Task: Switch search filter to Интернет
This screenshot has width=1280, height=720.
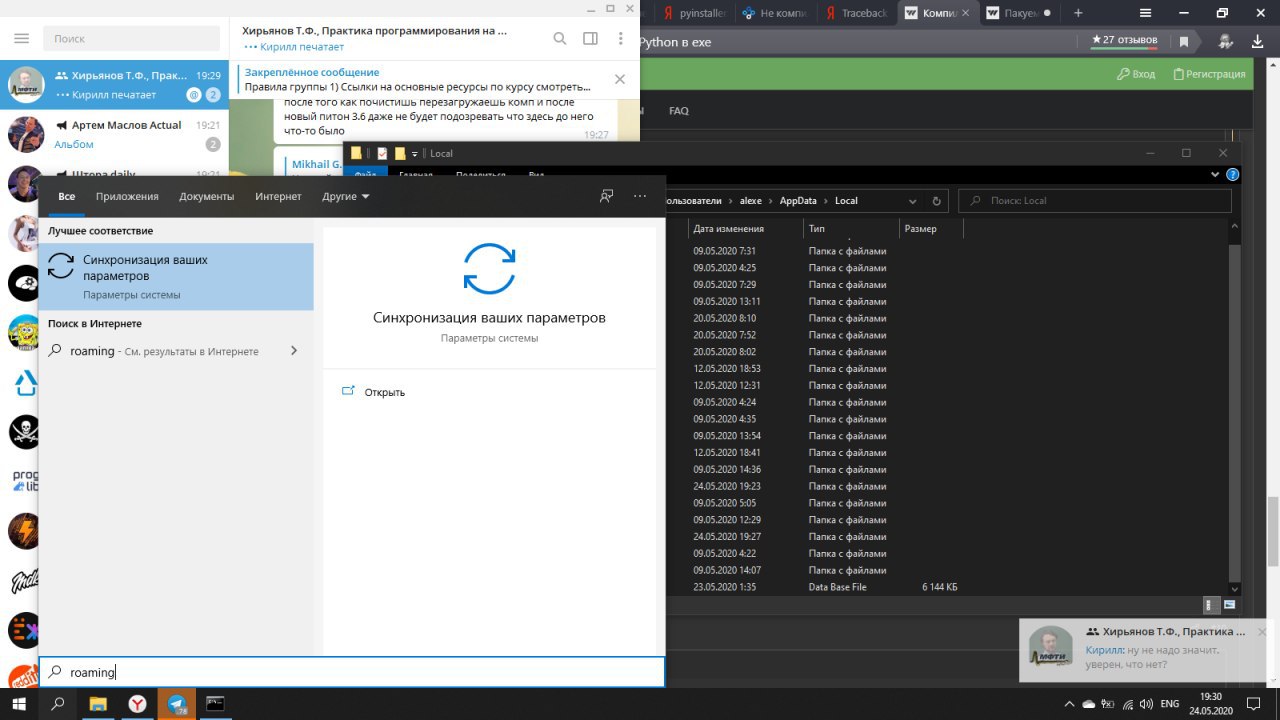Action: [x=278, y=196]
